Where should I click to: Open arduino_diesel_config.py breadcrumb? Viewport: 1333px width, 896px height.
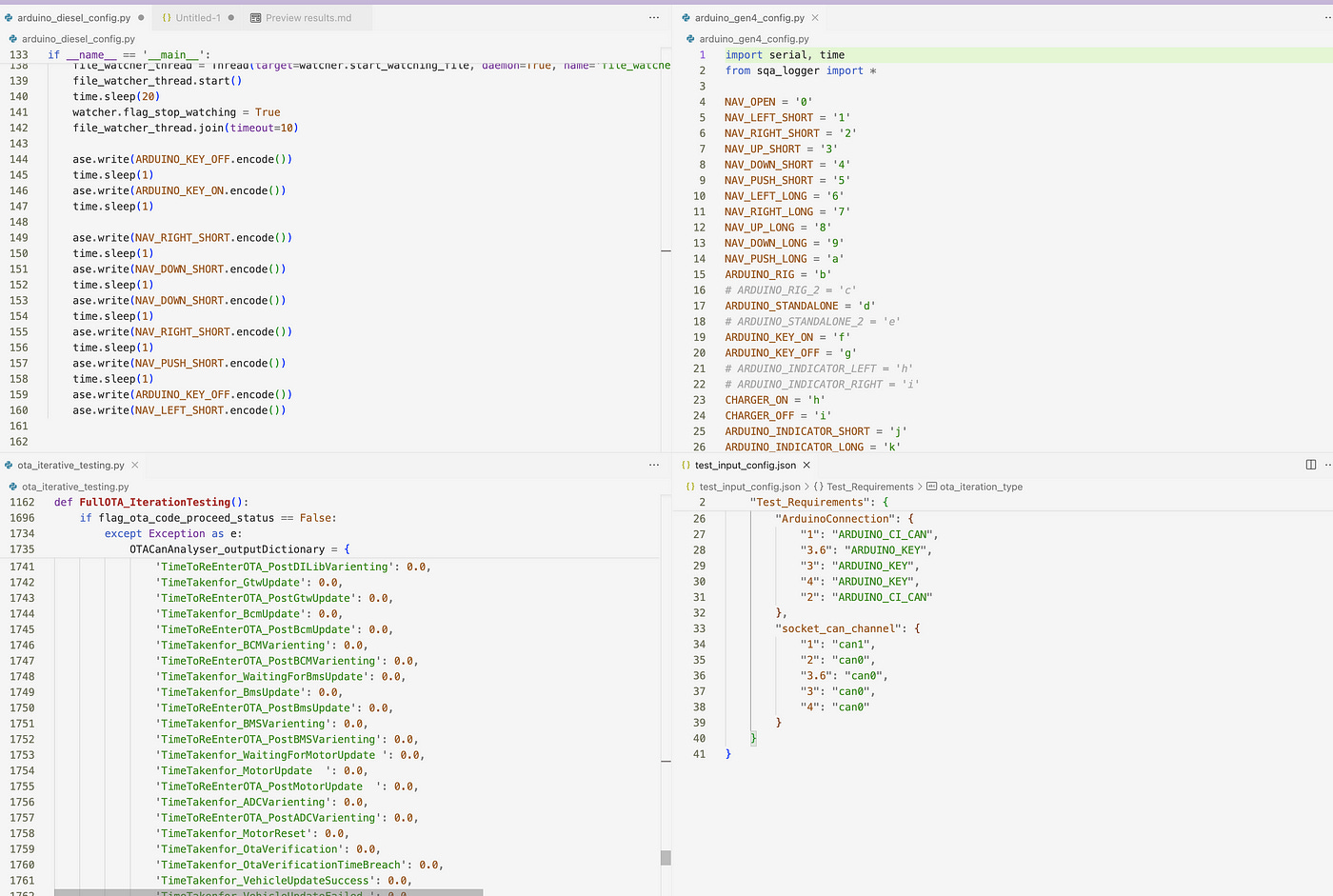(x=78, y=39)
